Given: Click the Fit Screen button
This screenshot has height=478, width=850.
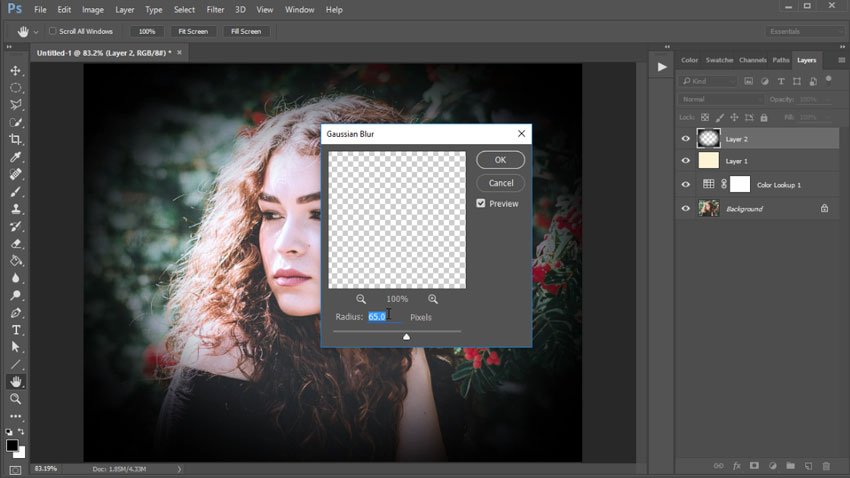Looking at the screenshot, I should [193, 31].
